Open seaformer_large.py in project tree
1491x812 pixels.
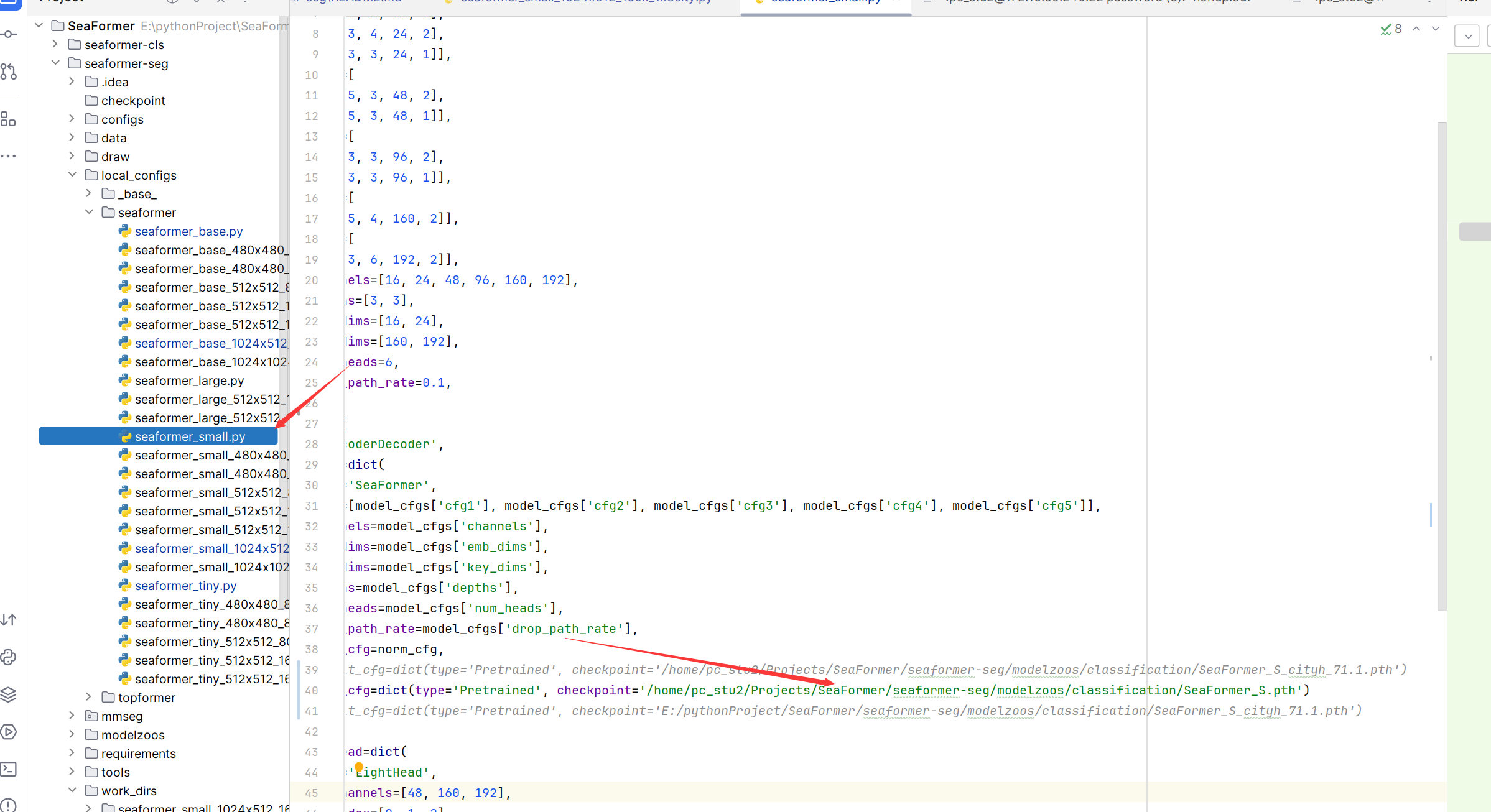click(x=189, y=381)
